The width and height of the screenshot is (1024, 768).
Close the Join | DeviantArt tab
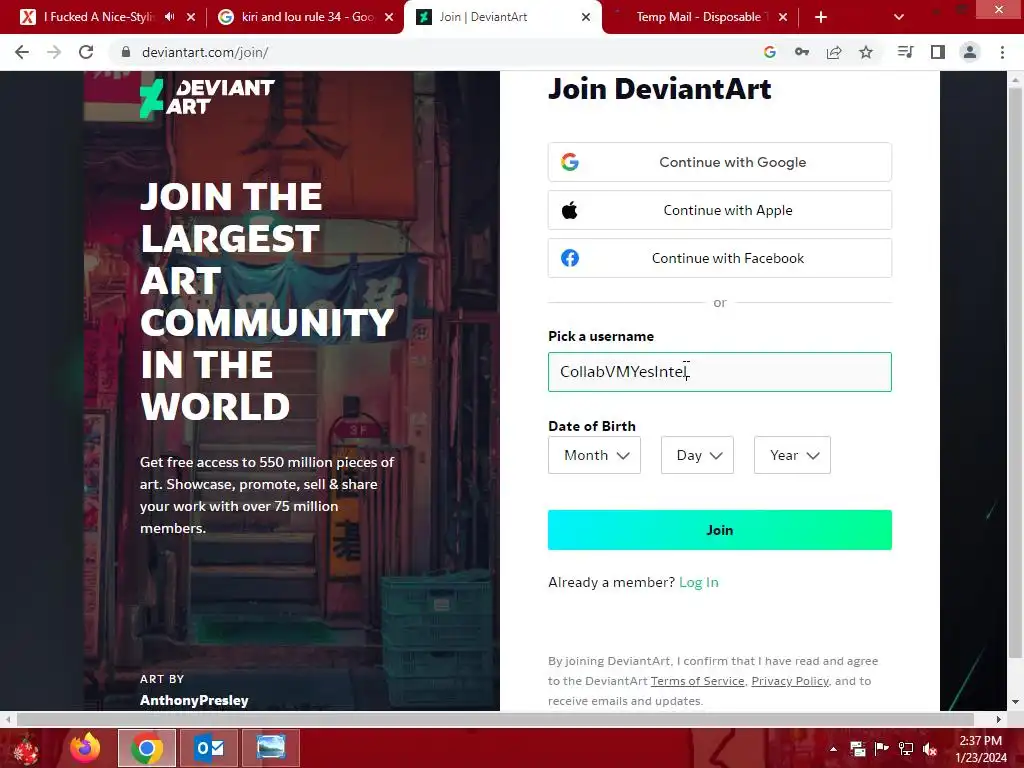pos(586,17)
